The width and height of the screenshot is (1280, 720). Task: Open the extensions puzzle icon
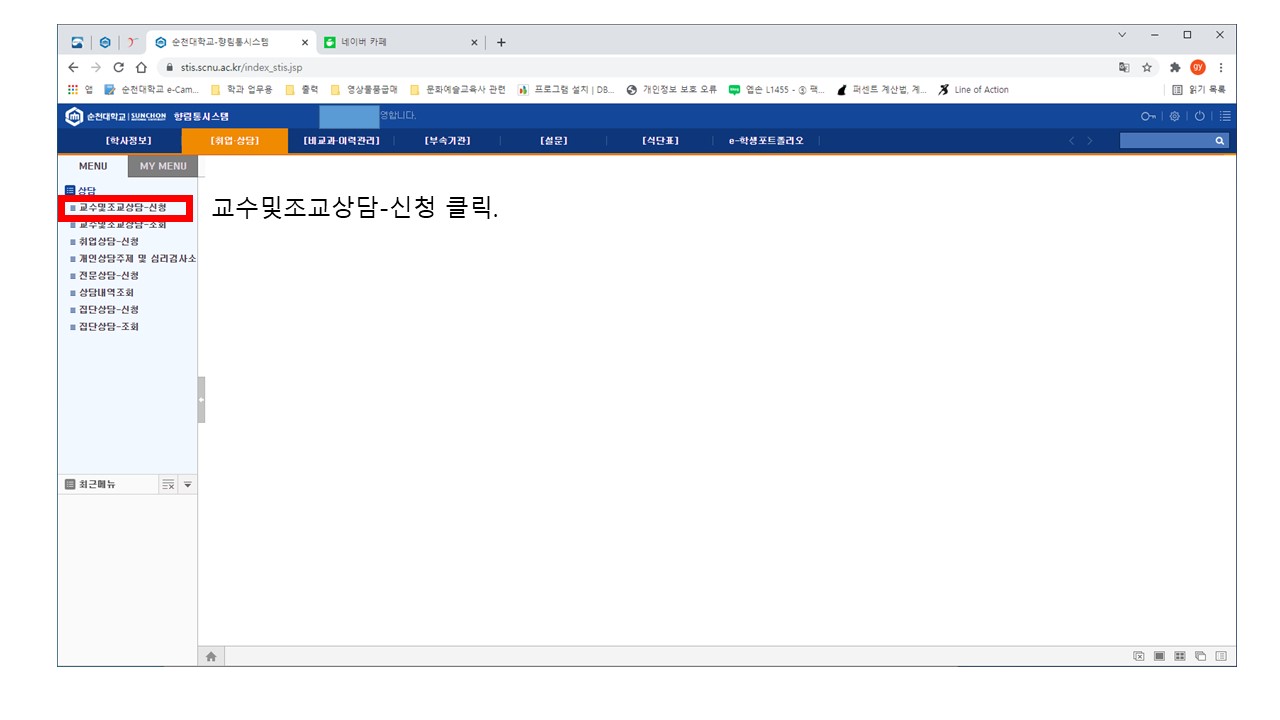(x=1175, y=67)
